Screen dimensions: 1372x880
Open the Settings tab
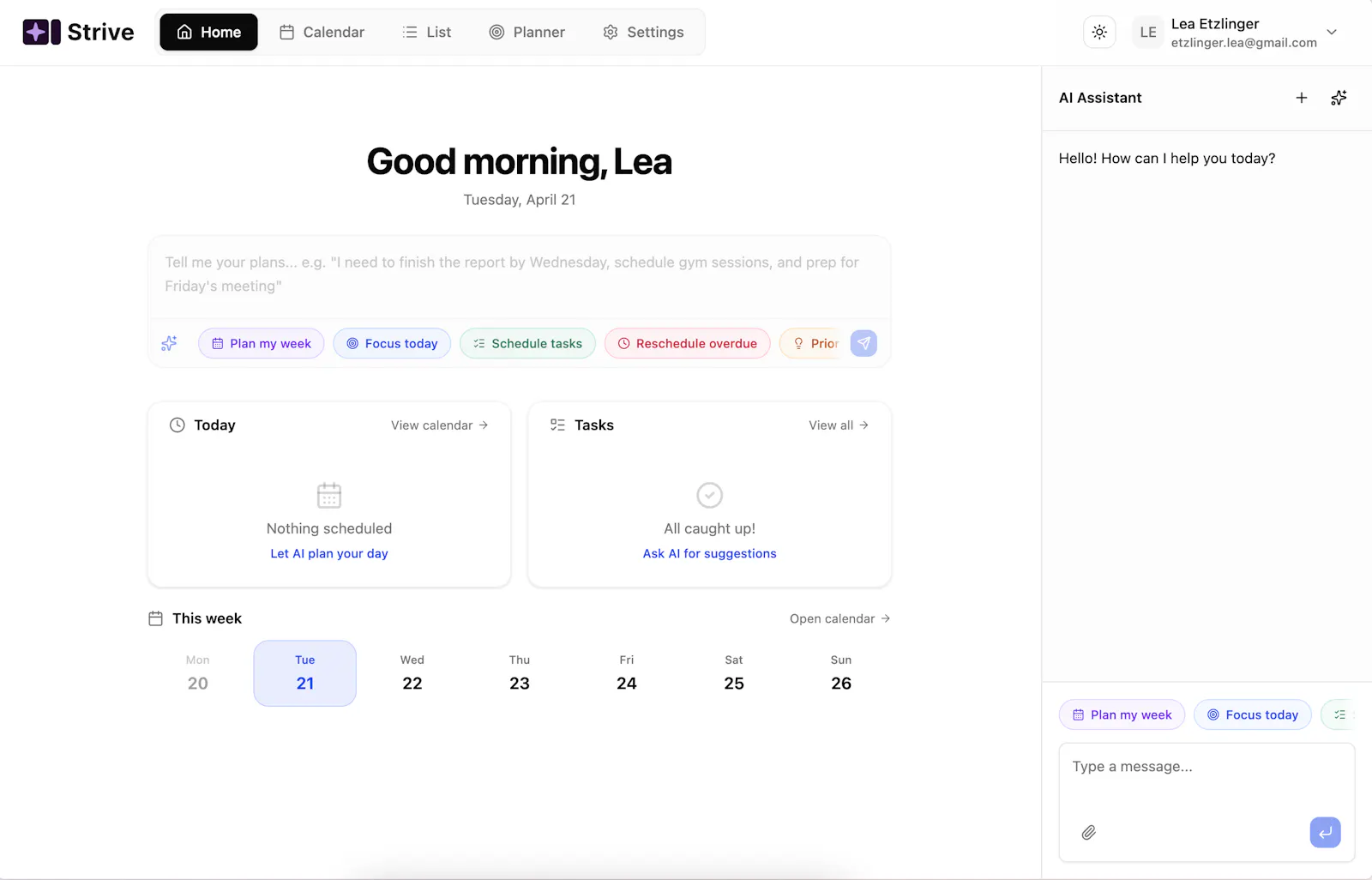(643, 32)
